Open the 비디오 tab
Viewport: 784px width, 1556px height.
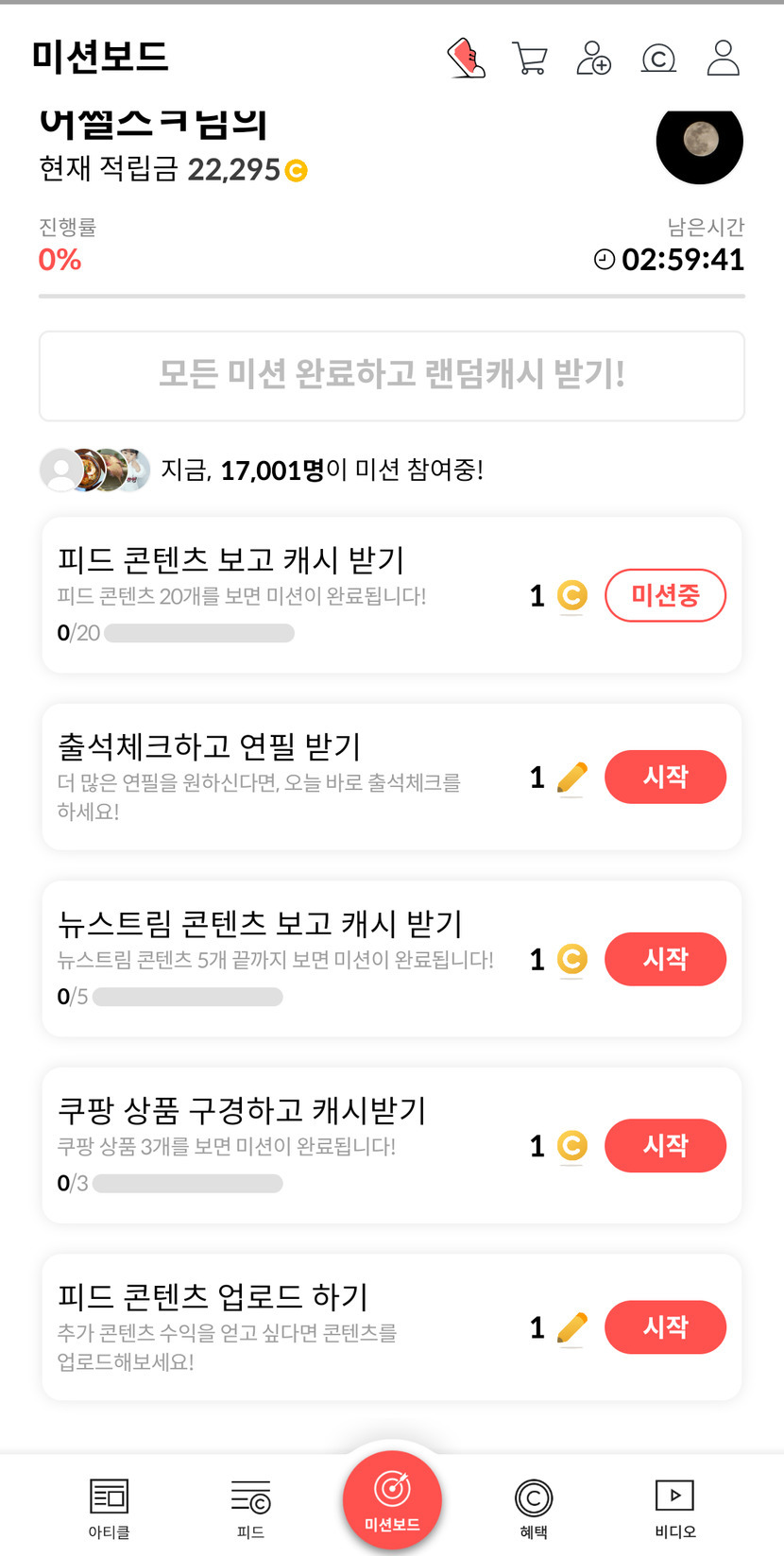click(x=675, y=1507)
